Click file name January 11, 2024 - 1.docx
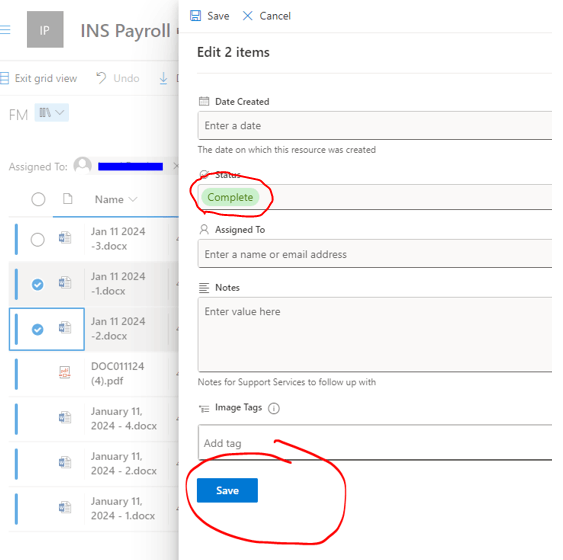This screenshot has height=560, width=563. (123, 508)
